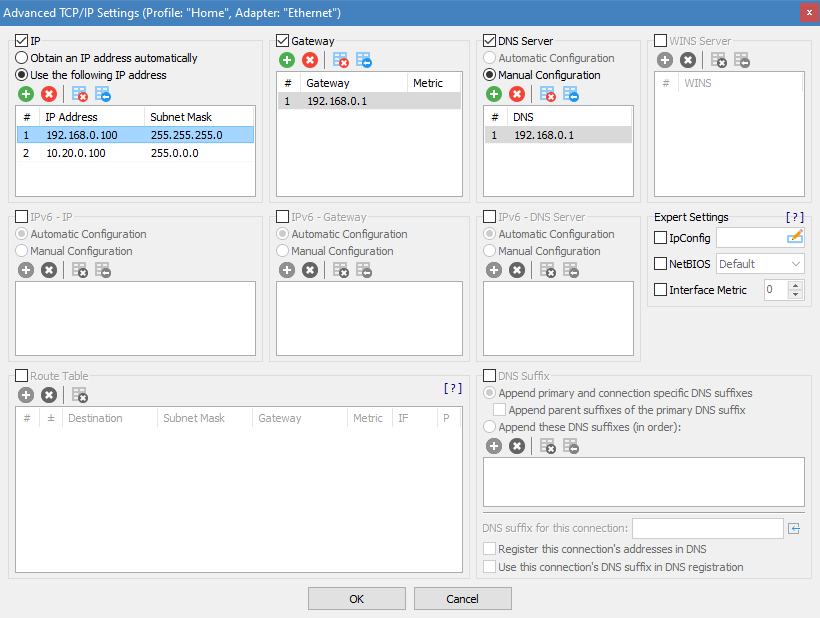Uncheck the Gateway section checkbox
The height and width of the screenshot is (618, 820).
coord(282,41)
